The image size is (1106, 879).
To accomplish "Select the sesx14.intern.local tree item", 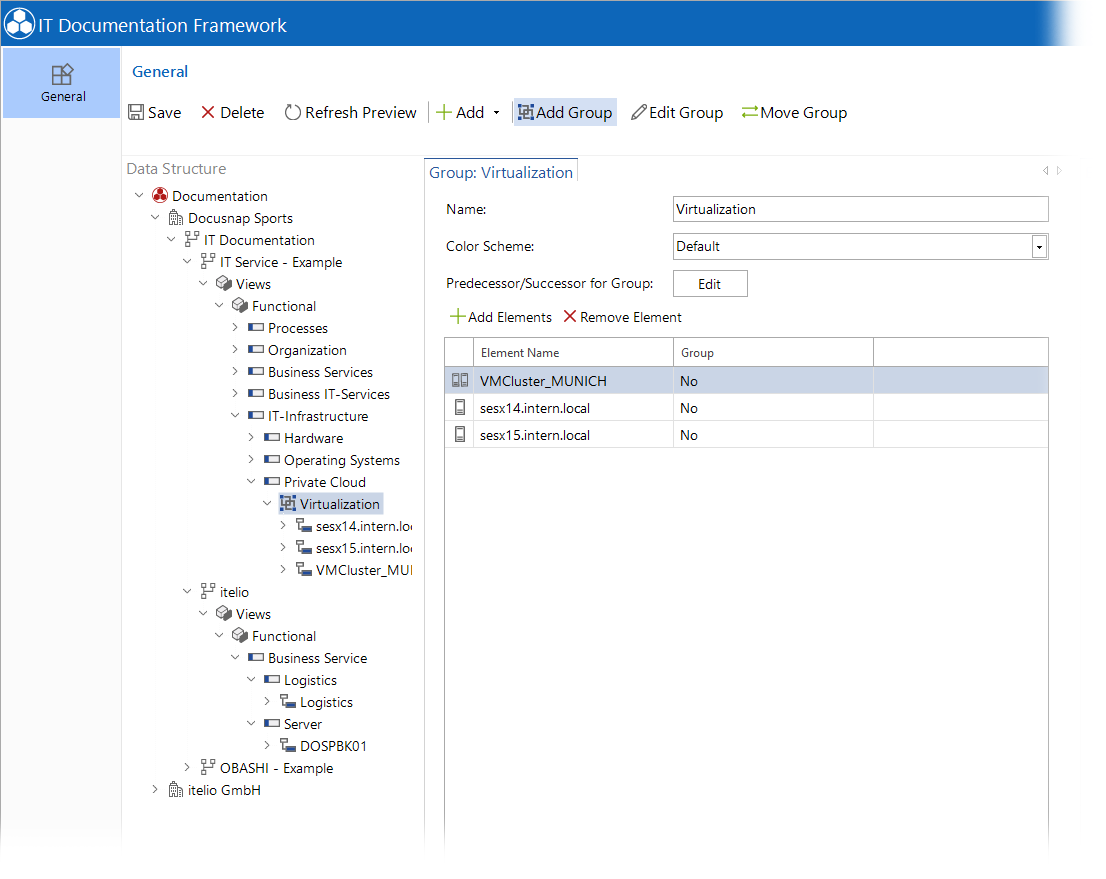I will [364, 526].
